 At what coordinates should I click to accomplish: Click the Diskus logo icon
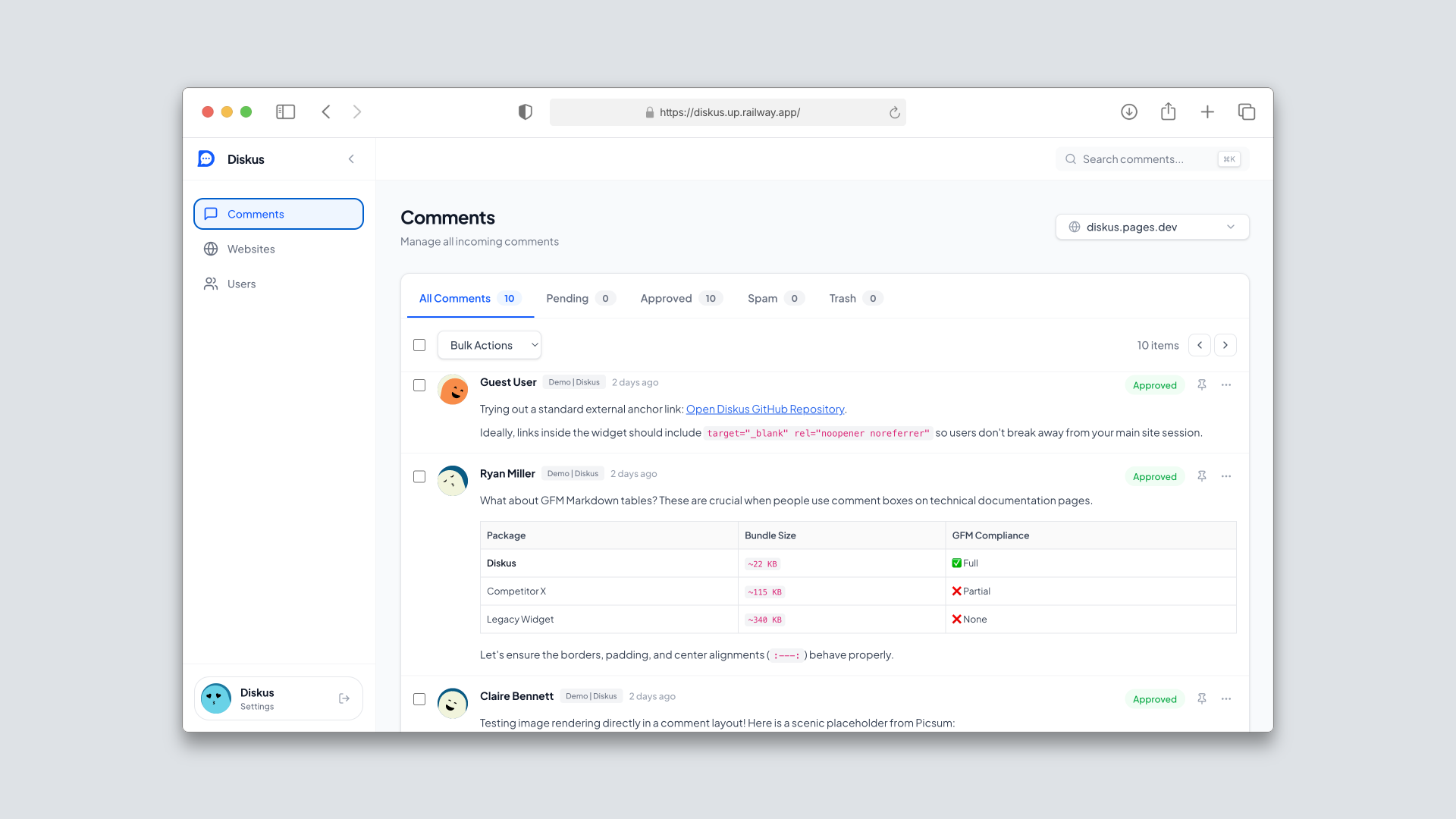tap(206, 159)
